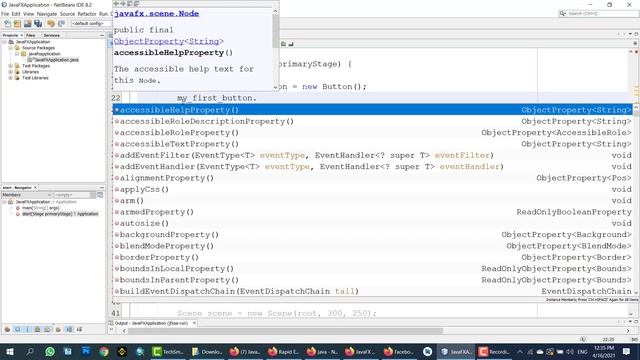Select armedProperty() completion item
The image size is (640, 360).
coord(373,212)
